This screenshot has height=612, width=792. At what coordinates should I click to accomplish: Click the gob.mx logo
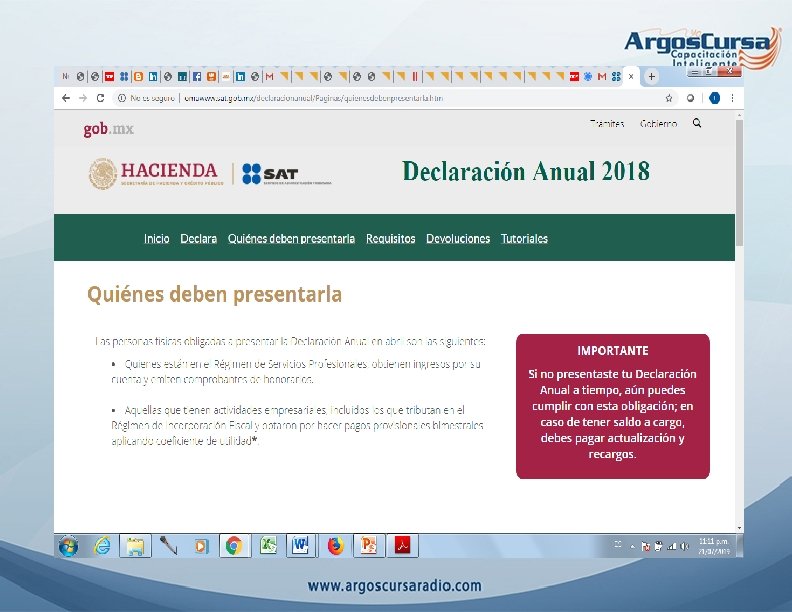[109, 129]
